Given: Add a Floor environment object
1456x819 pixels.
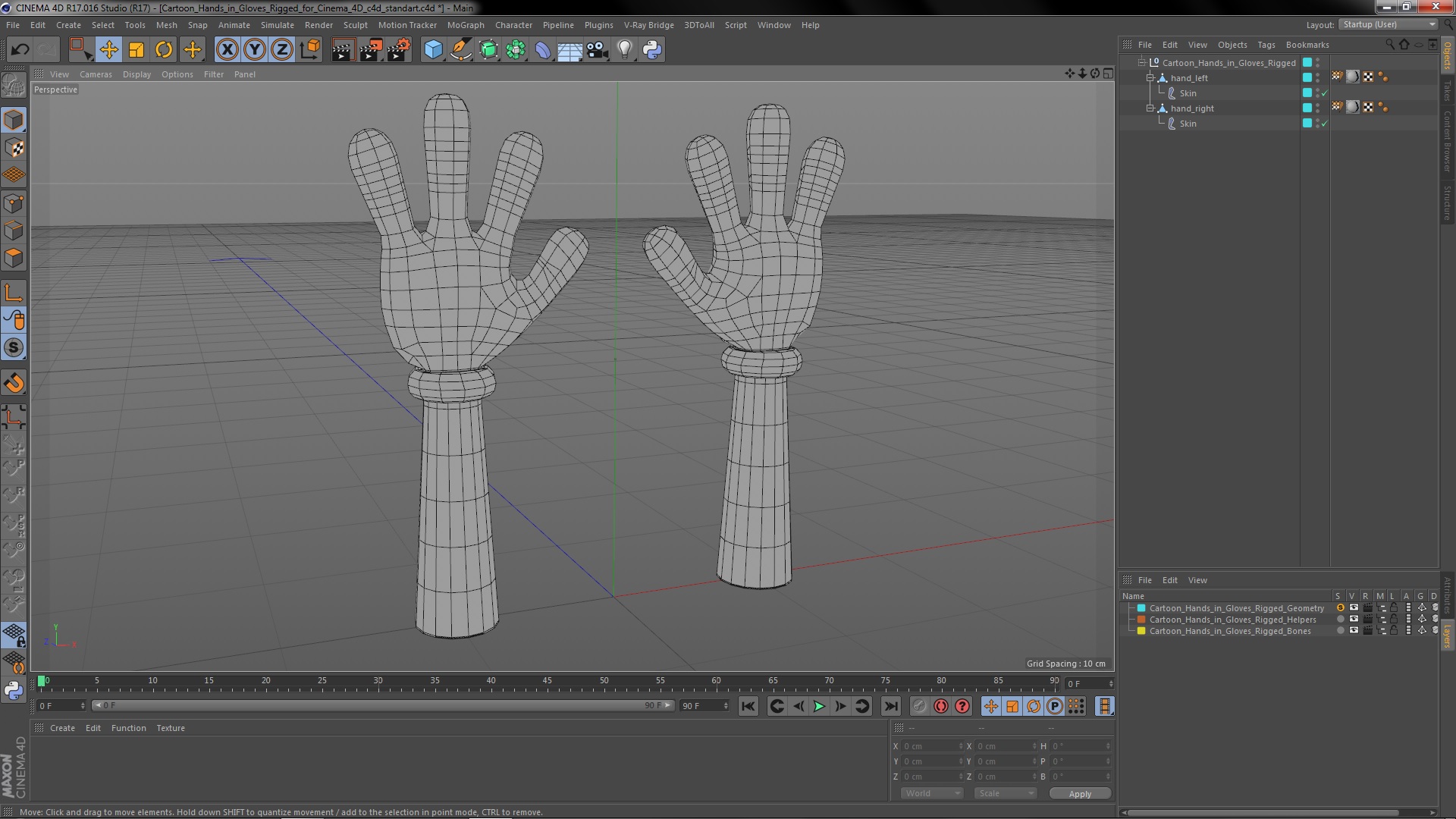Looking at the screenshot, I should pyautogui.click(x=570, y=50).
